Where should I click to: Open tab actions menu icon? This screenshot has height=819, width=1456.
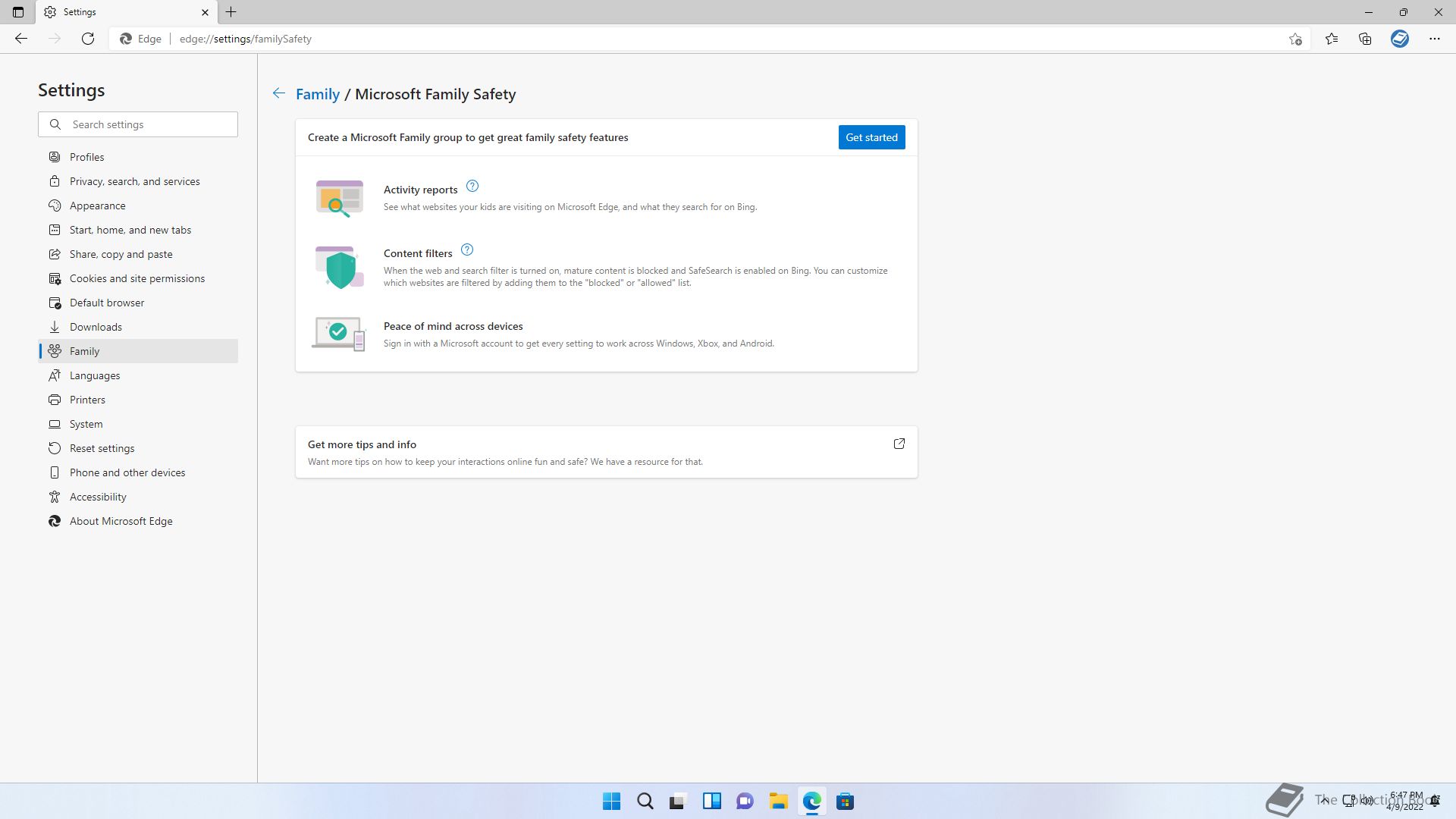pyautogui.click(x=18, y=12)
